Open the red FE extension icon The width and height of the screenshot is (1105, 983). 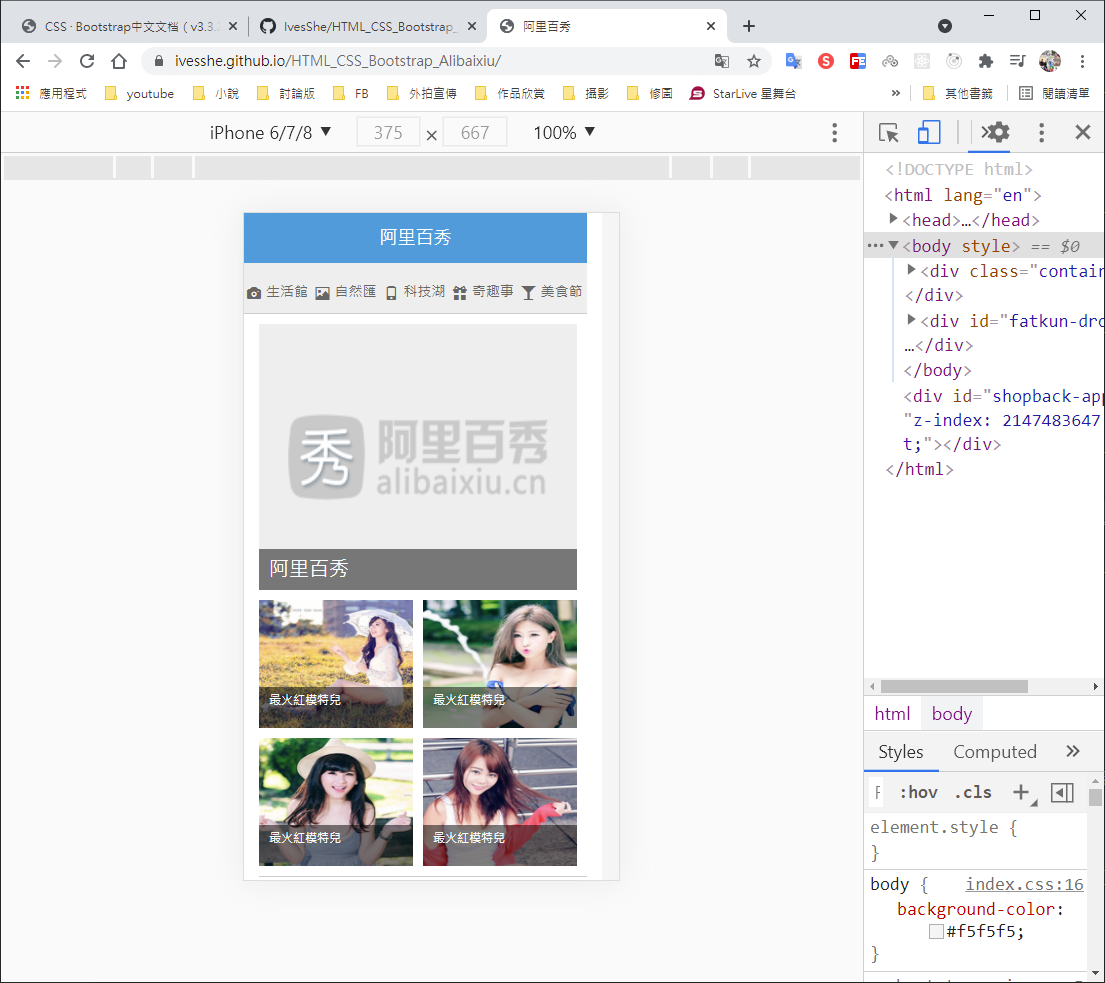(858, 61)
